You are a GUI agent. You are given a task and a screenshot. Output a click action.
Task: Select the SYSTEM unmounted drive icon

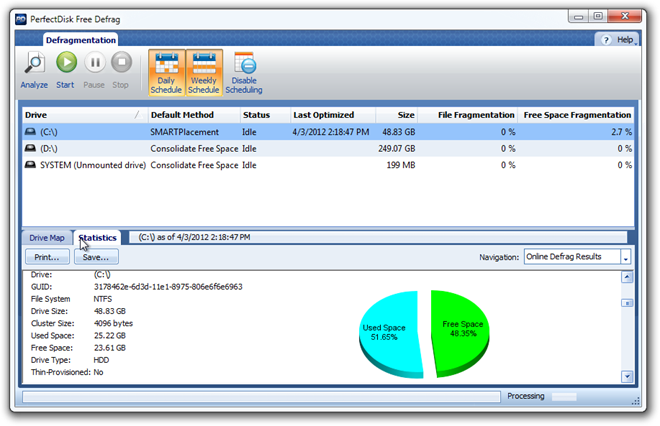click(x=30, y=165)
